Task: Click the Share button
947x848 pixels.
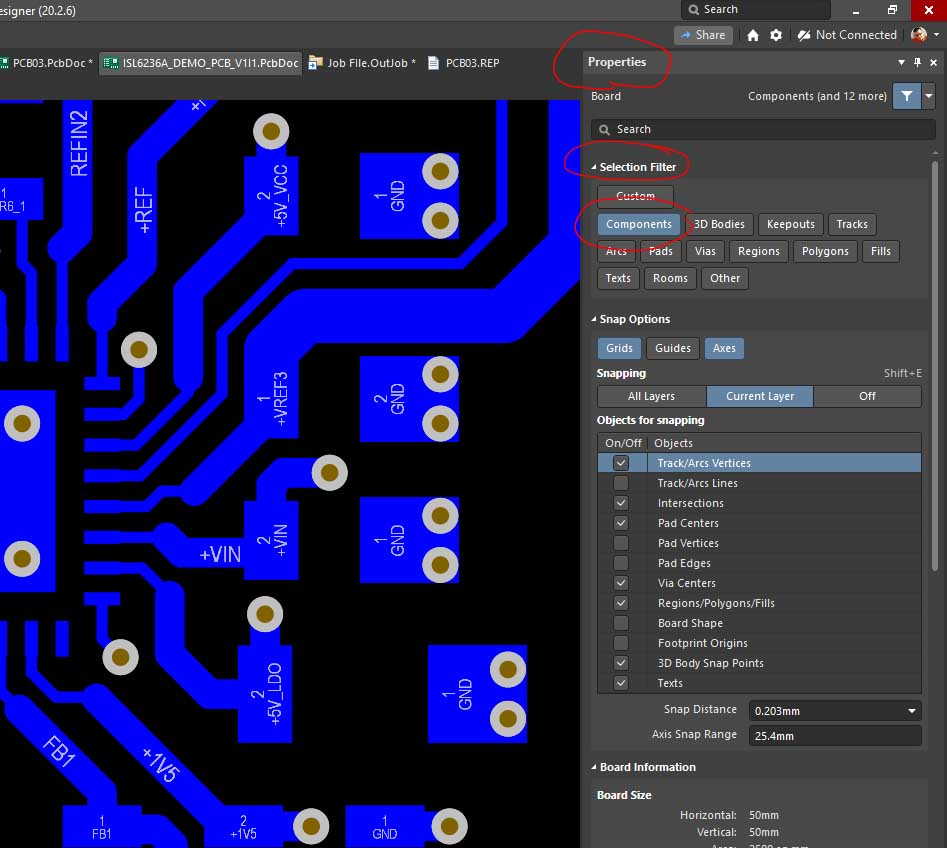Action: pos(703,35)
